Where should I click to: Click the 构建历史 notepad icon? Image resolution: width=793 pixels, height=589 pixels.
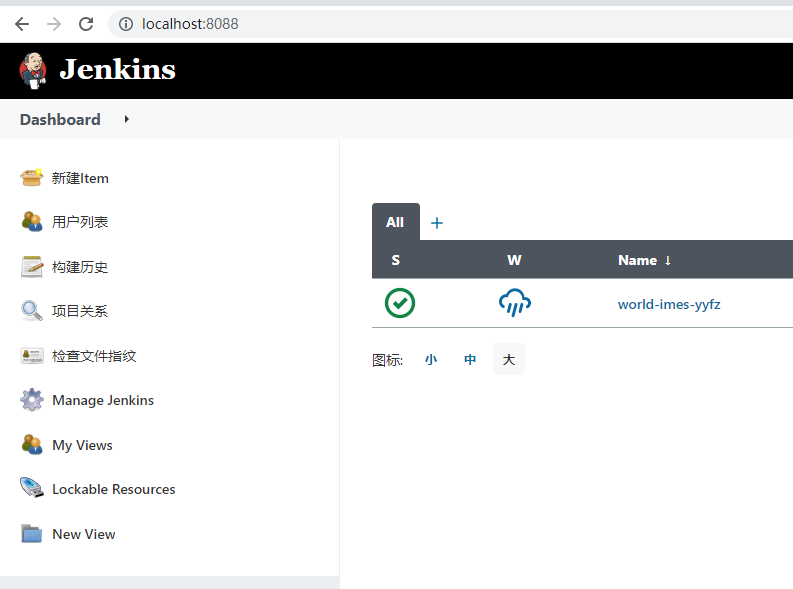click(x=32, y=266)
